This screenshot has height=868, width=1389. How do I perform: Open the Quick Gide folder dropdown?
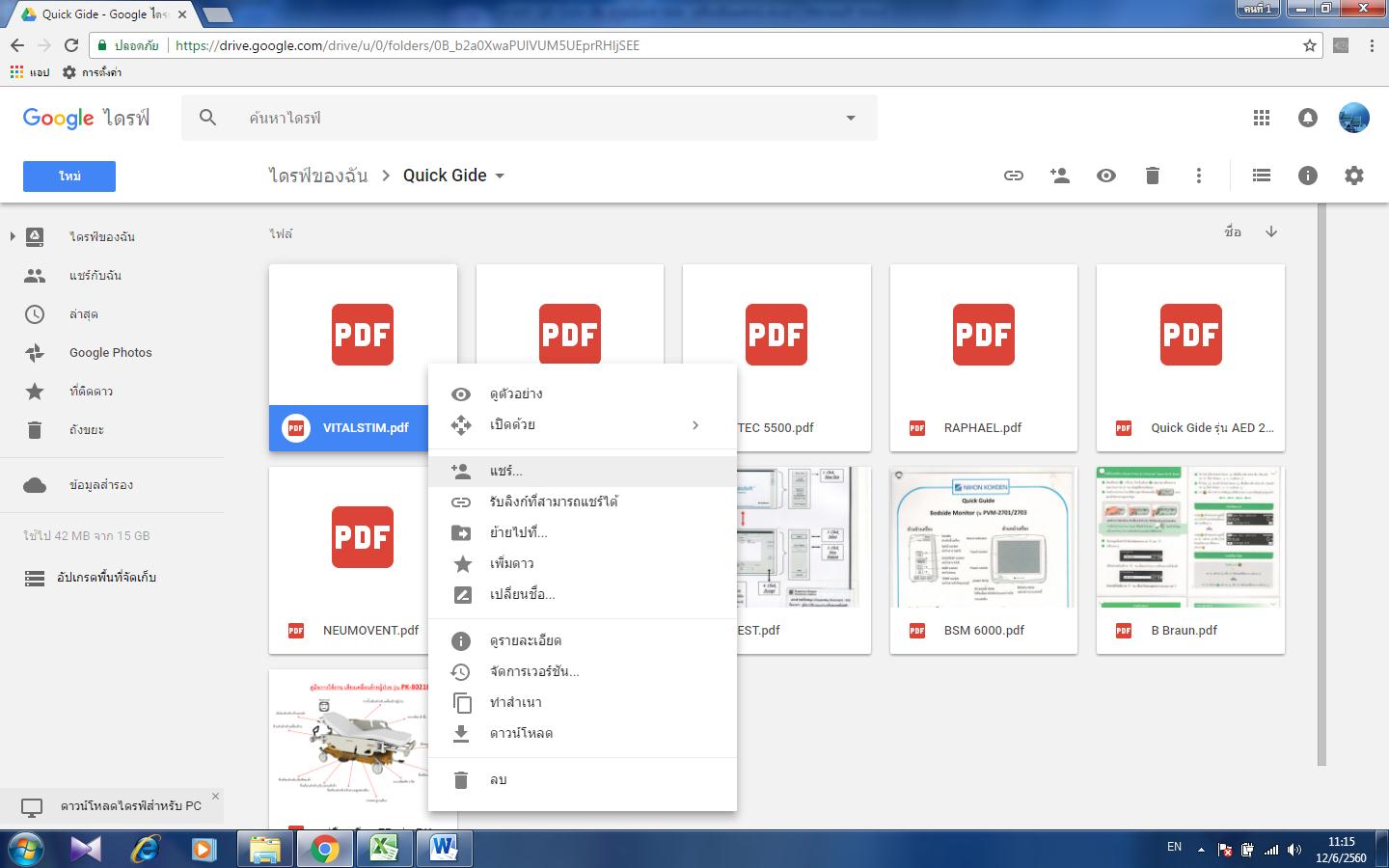pyautogui.click(x=500, y=176)
